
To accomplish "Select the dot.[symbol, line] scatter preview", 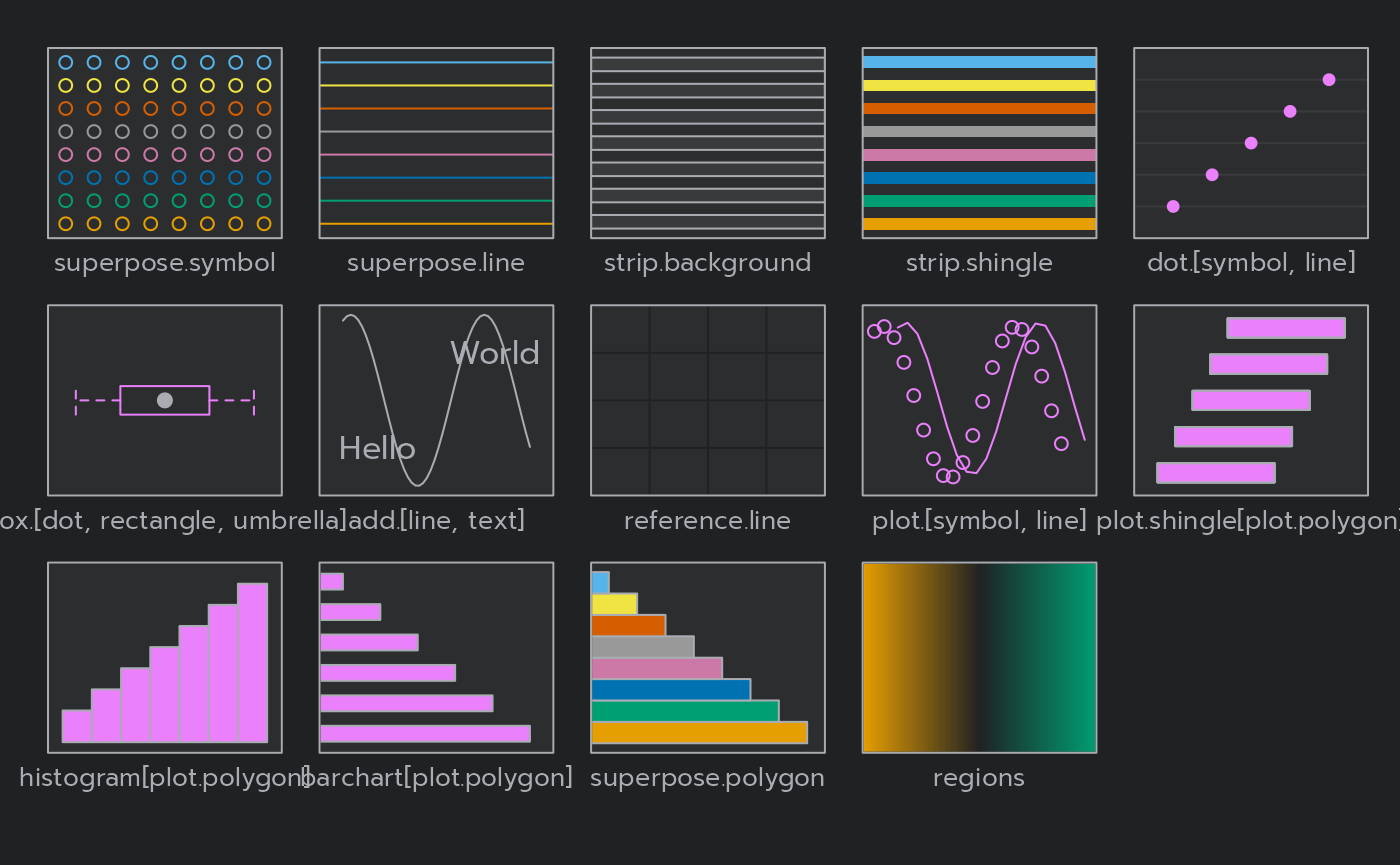I will coord(1250,142).
